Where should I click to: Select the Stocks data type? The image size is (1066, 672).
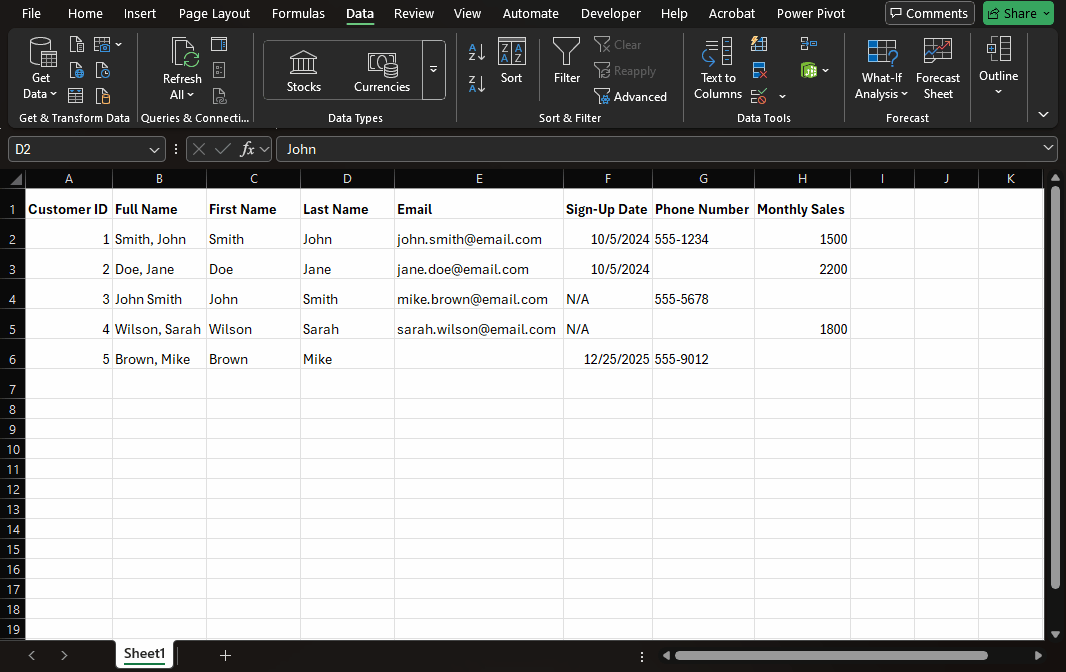(x=304, y=70)
